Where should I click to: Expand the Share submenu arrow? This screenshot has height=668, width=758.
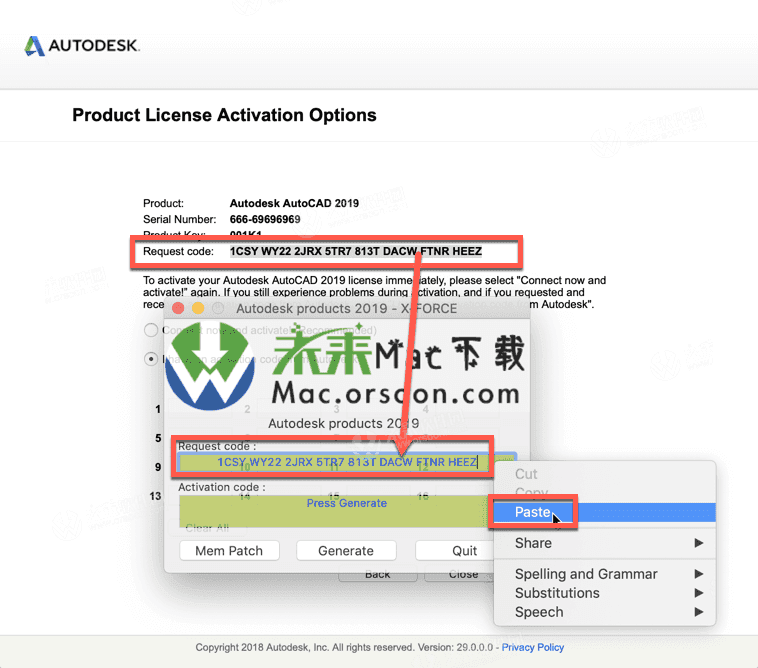pos(698,543)
